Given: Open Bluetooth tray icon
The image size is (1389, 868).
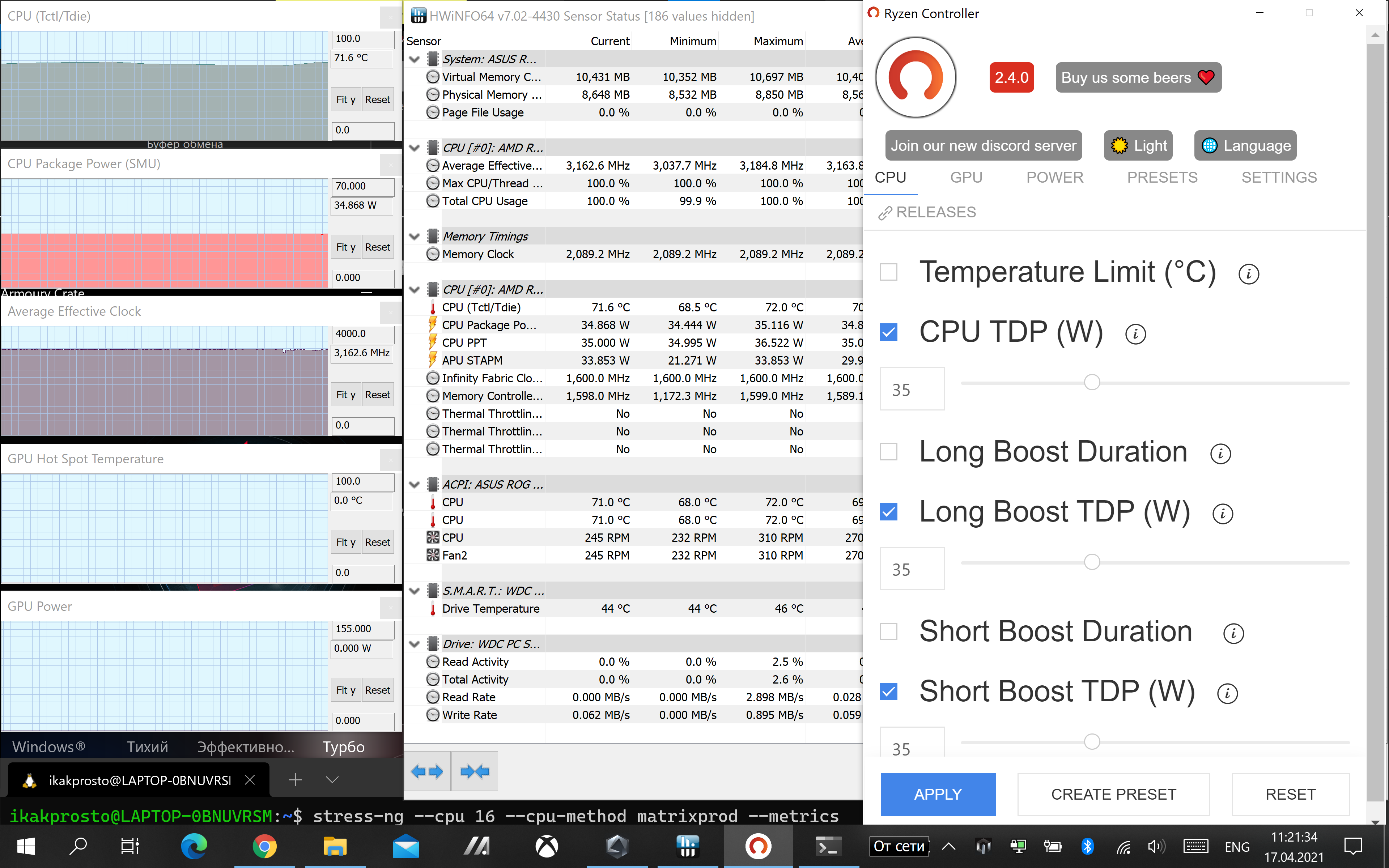Looking at the screenshot, I should point(1088,846).
